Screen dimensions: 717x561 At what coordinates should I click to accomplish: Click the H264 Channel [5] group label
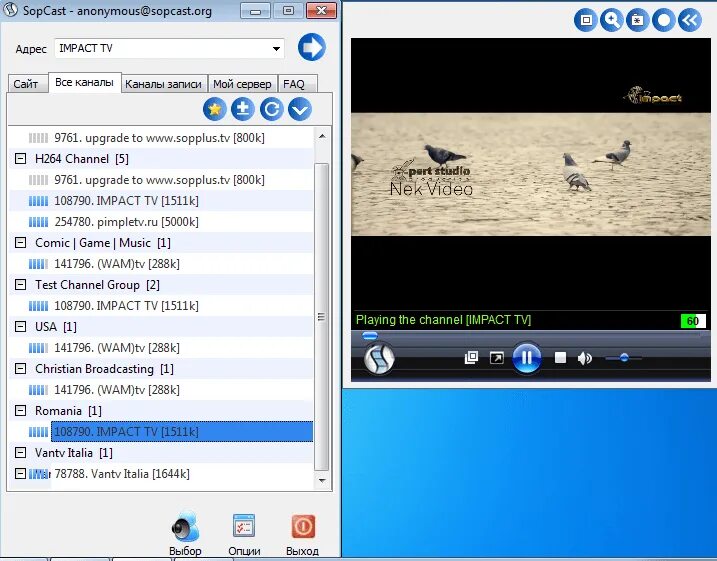[81, 159]
